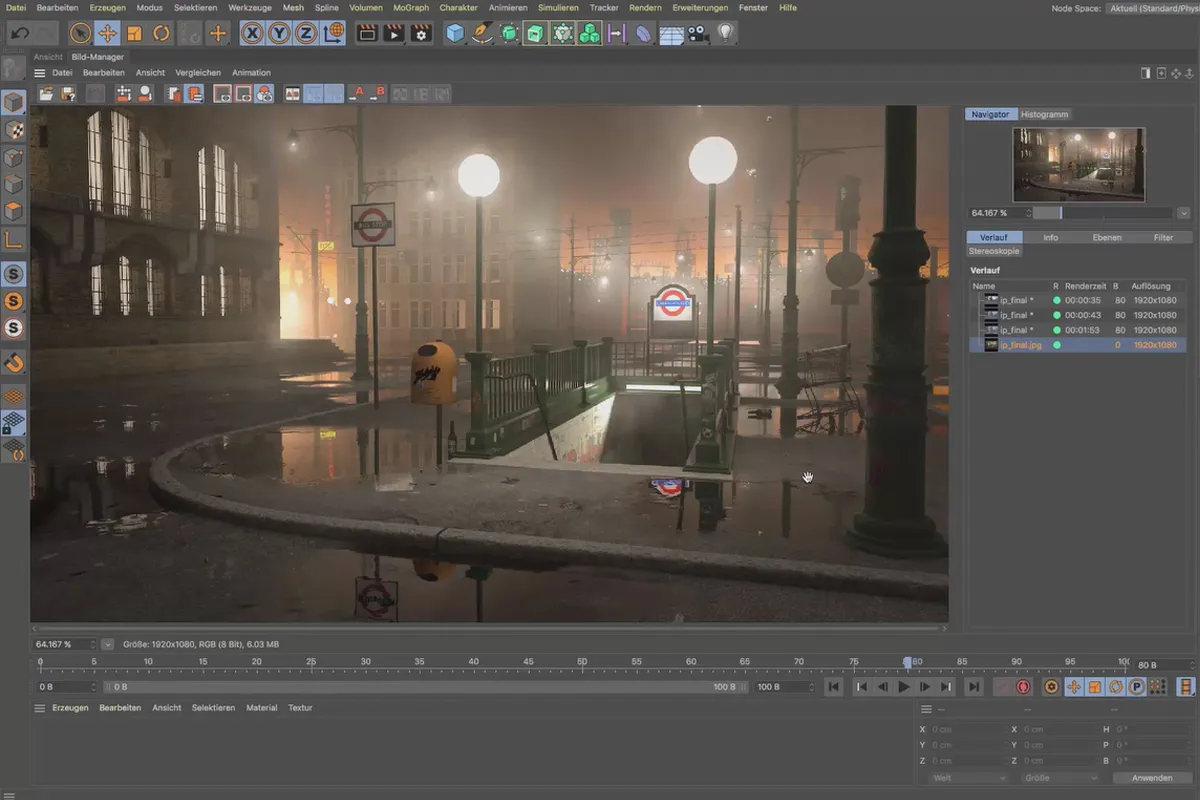
Task: Activate the Move tool in top toolbar
Action: point(107,33)
